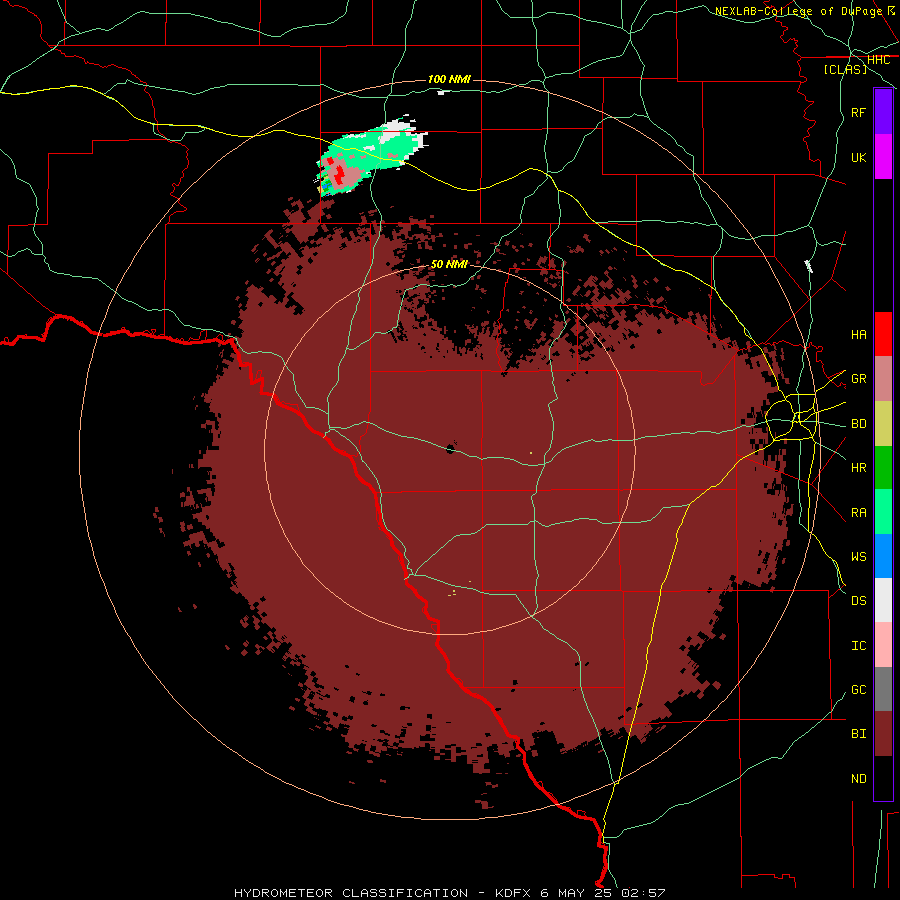Click the DS white legend swatch
This screenshot has height=900, width=900.
(x=883, y=600)
